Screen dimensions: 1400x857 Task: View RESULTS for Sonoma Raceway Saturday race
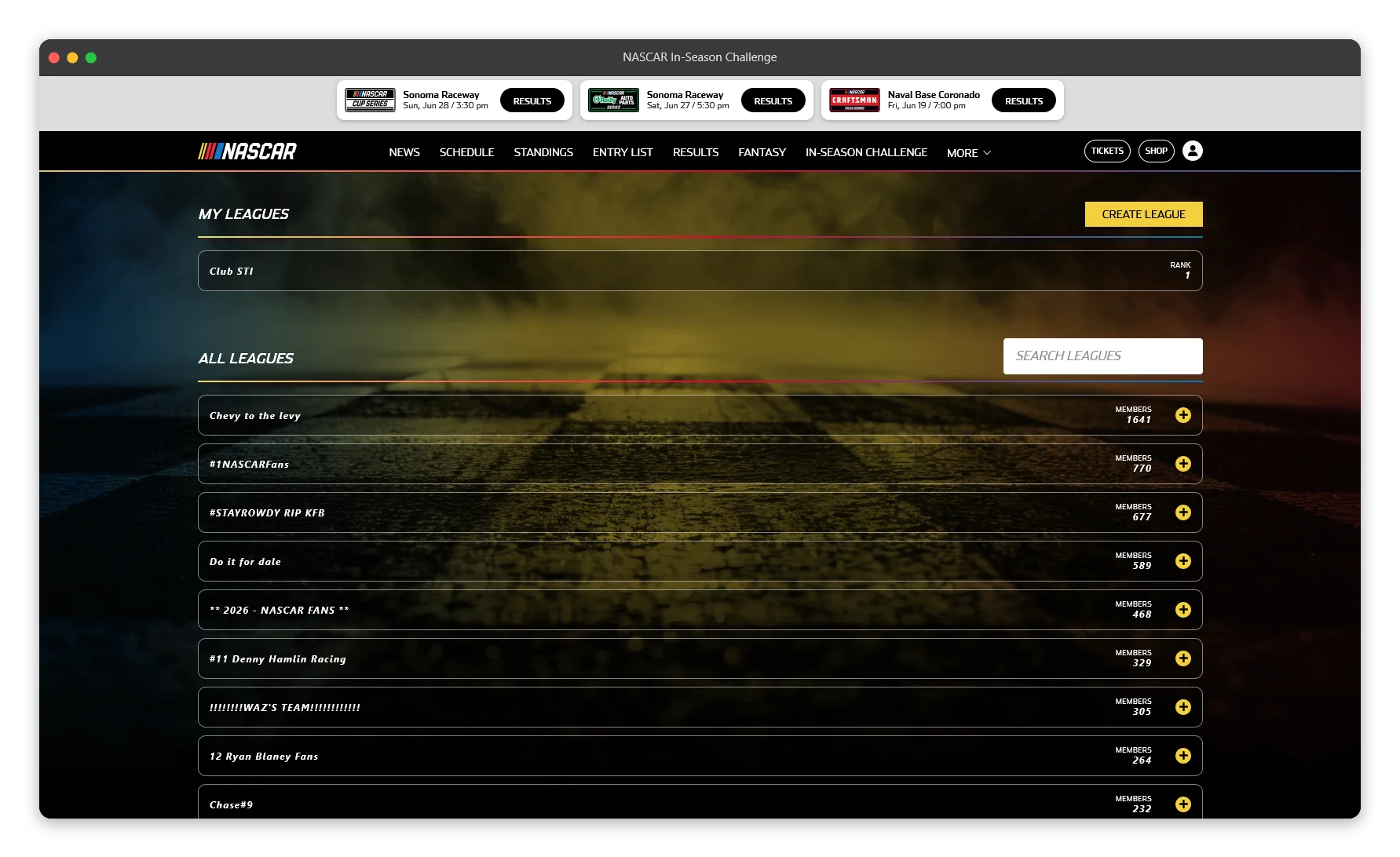tap(773, 100)
